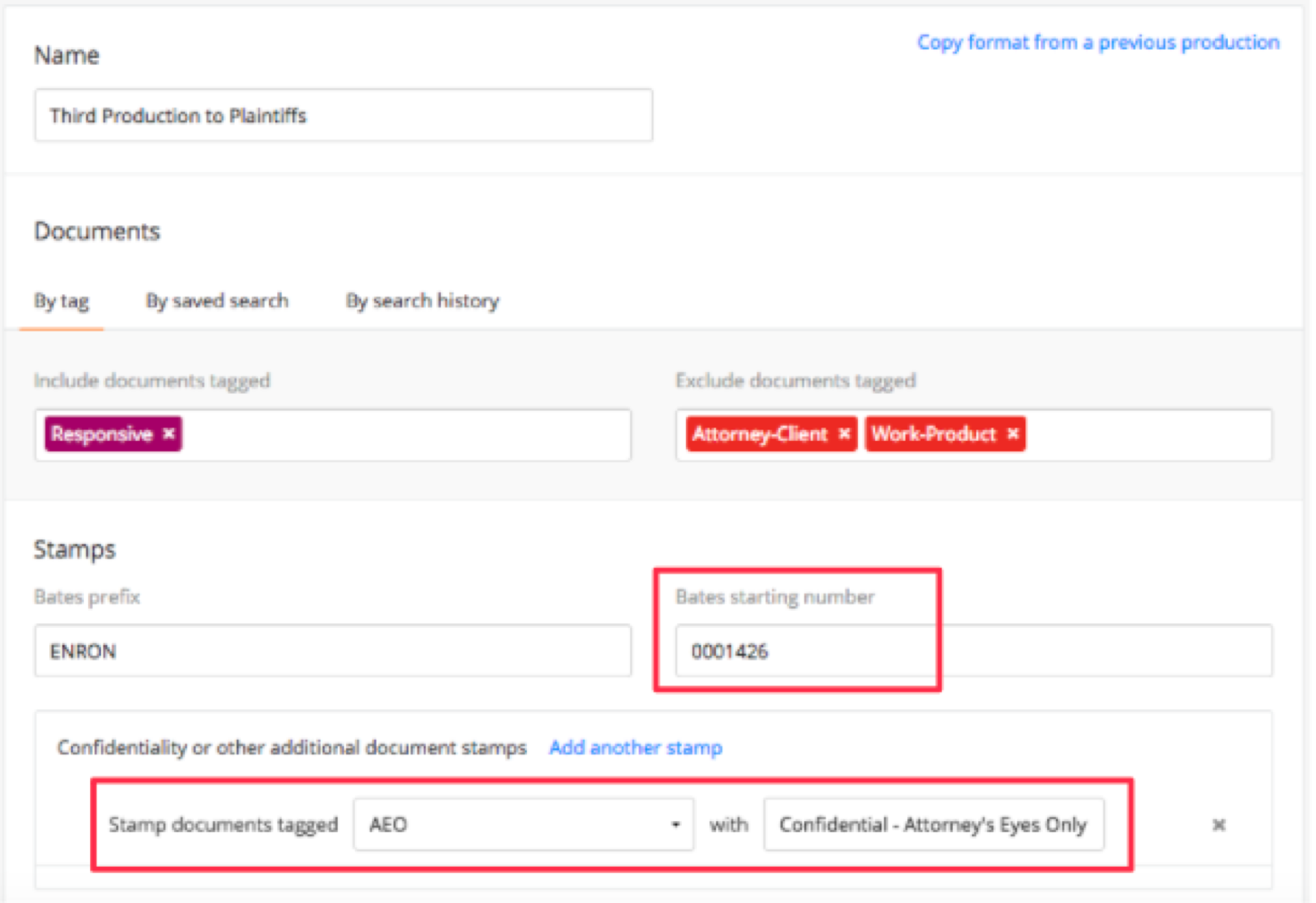1316x903 pixels.
Task: Edit the Confidential stamp text field
Action: point(934,825)
